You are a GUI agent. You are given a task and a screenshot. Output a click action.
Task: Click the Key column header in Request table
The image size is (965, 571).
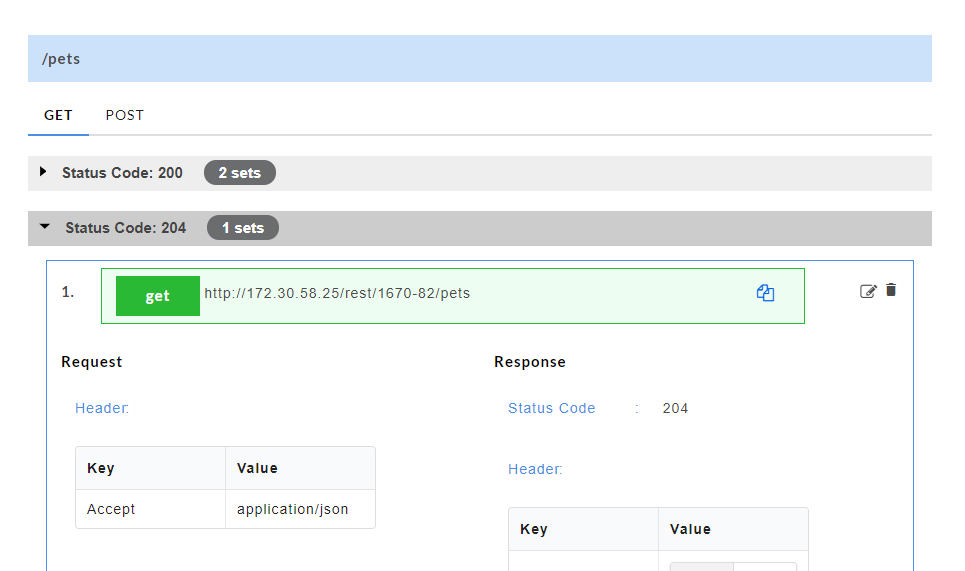pyautogui.click(x=150, y=468)
